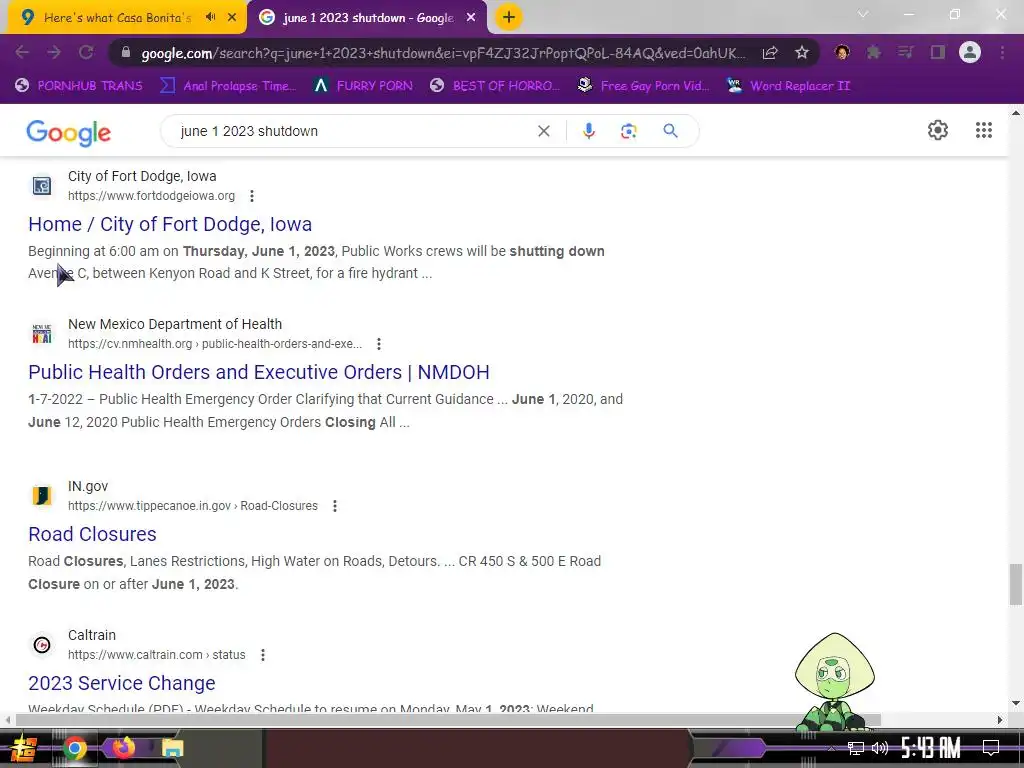Open Google quick settings gear
Viewport: 1024px width, 768px height.
point(938,130)
